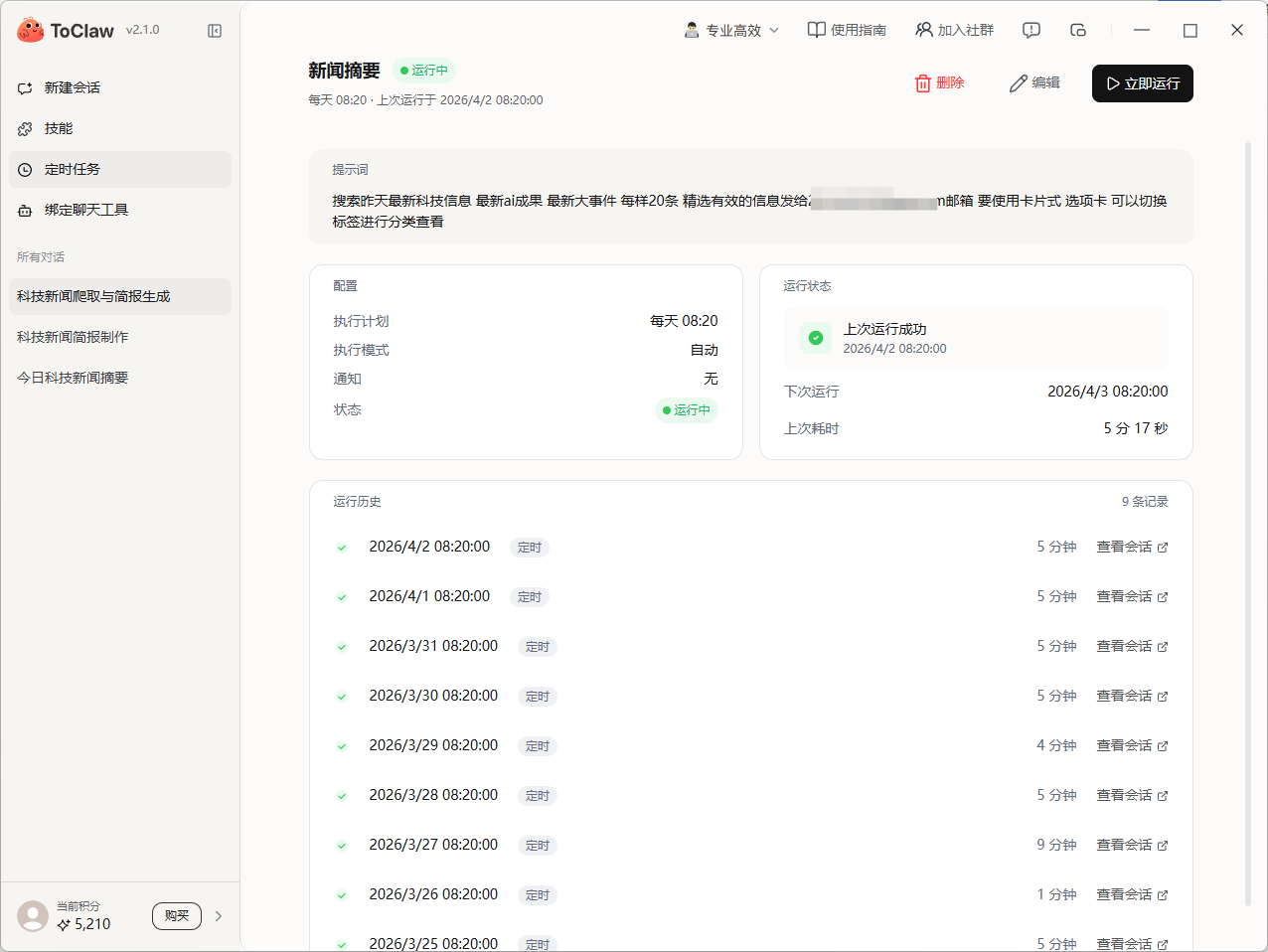
Task: Delete the task with 删除
Action: pos(939,83)
